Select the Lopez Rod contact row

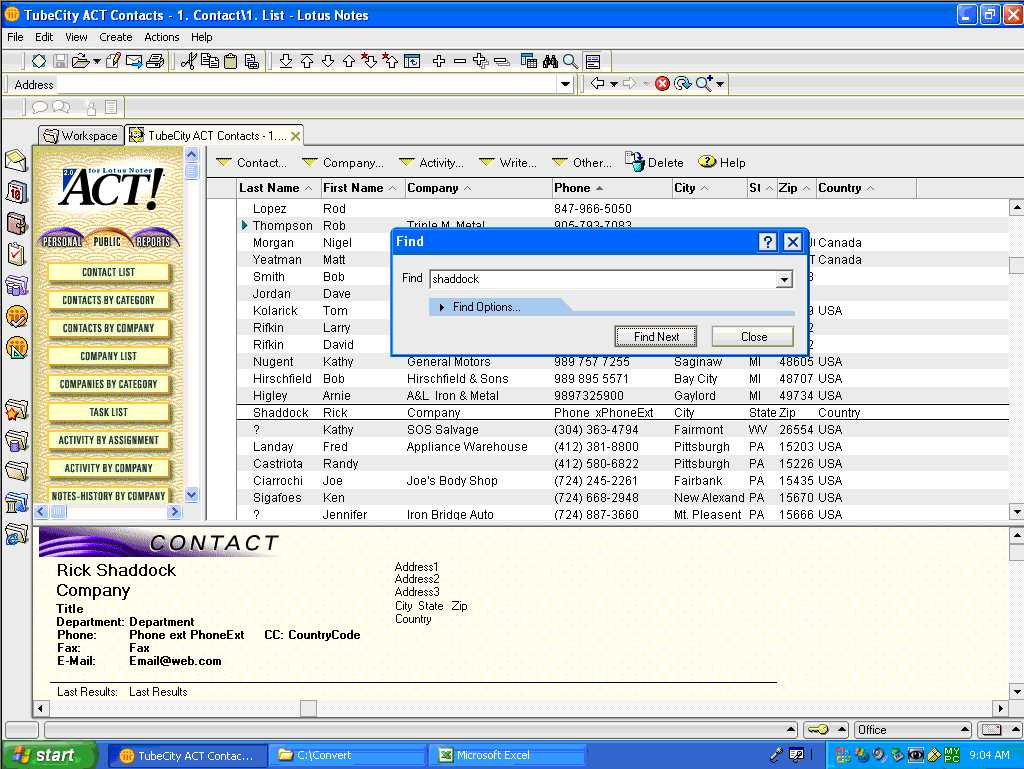coord(622,209)
